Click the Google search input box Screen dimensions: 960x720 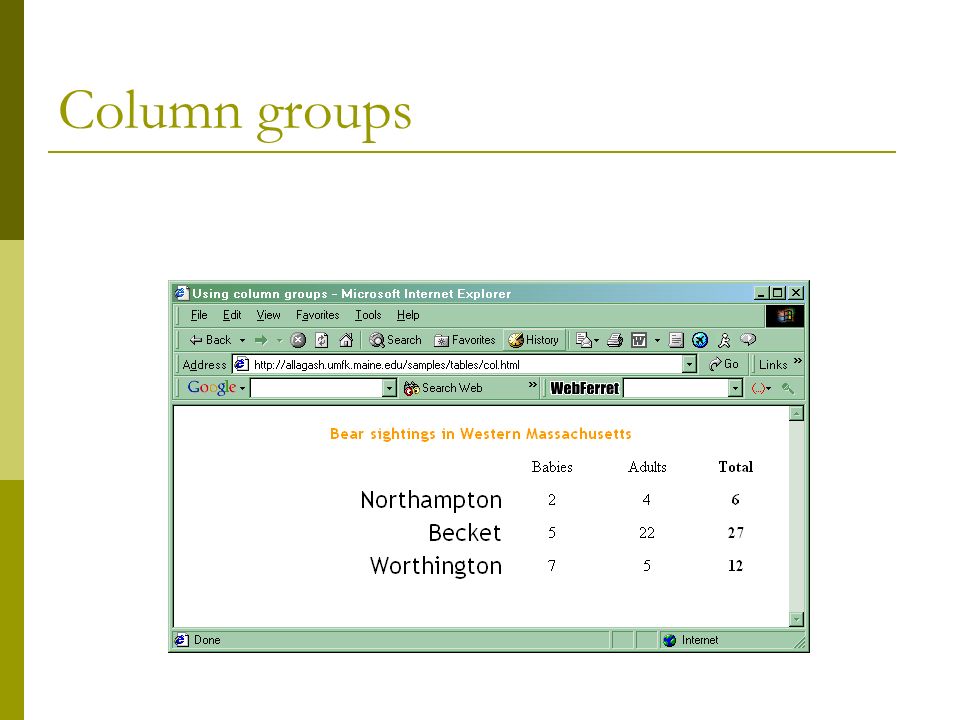pos(316,388)
